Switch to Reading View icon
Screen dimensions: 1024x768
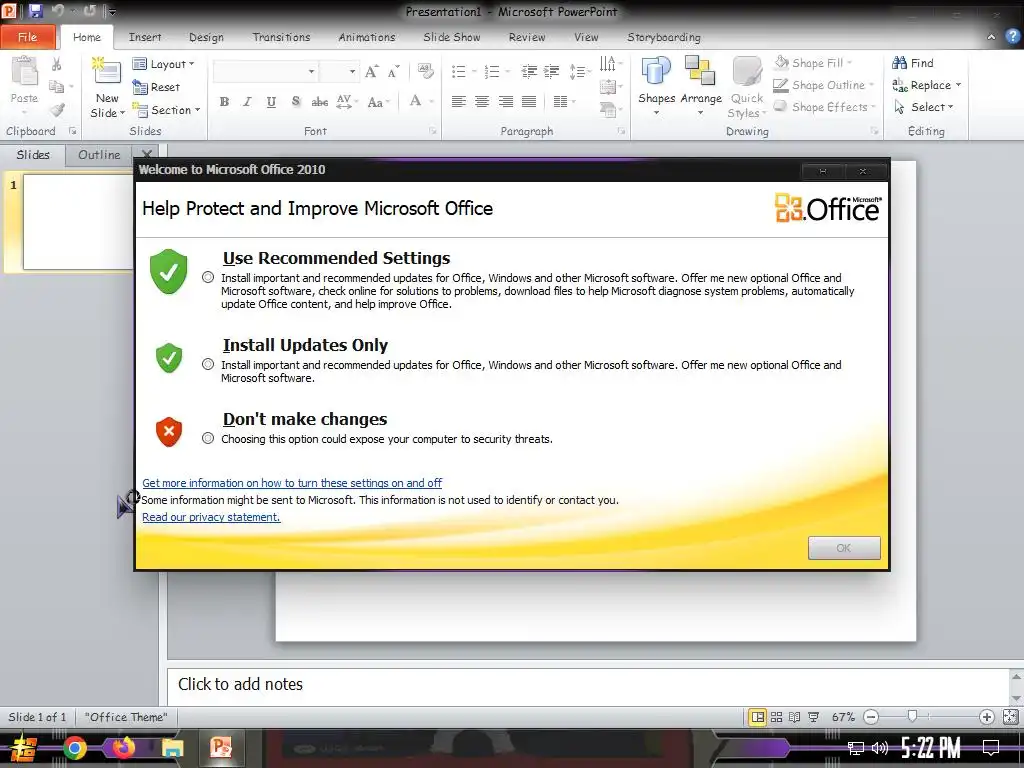[x=795, y=717]
